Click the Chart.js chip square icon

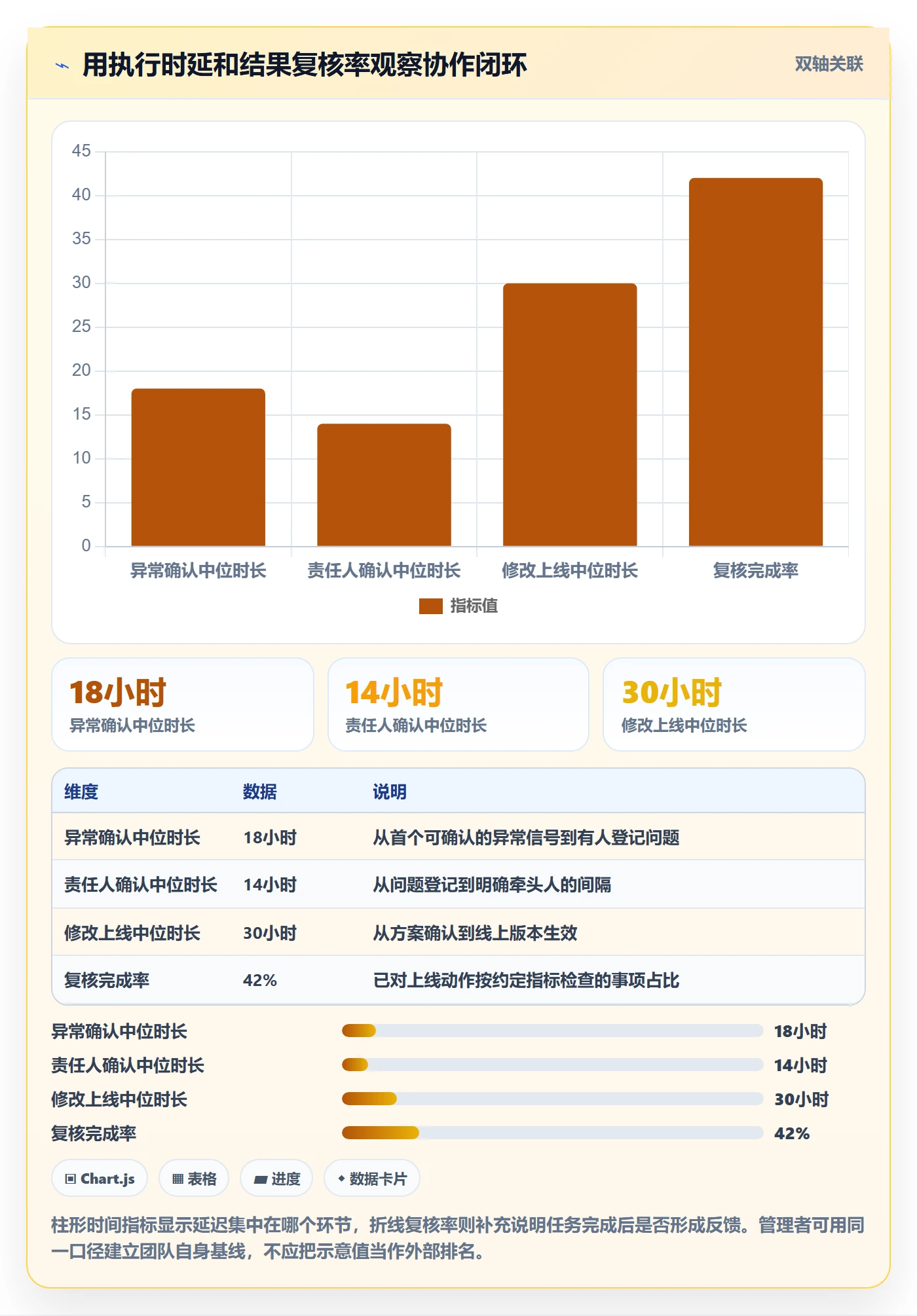coord(71,1180)
